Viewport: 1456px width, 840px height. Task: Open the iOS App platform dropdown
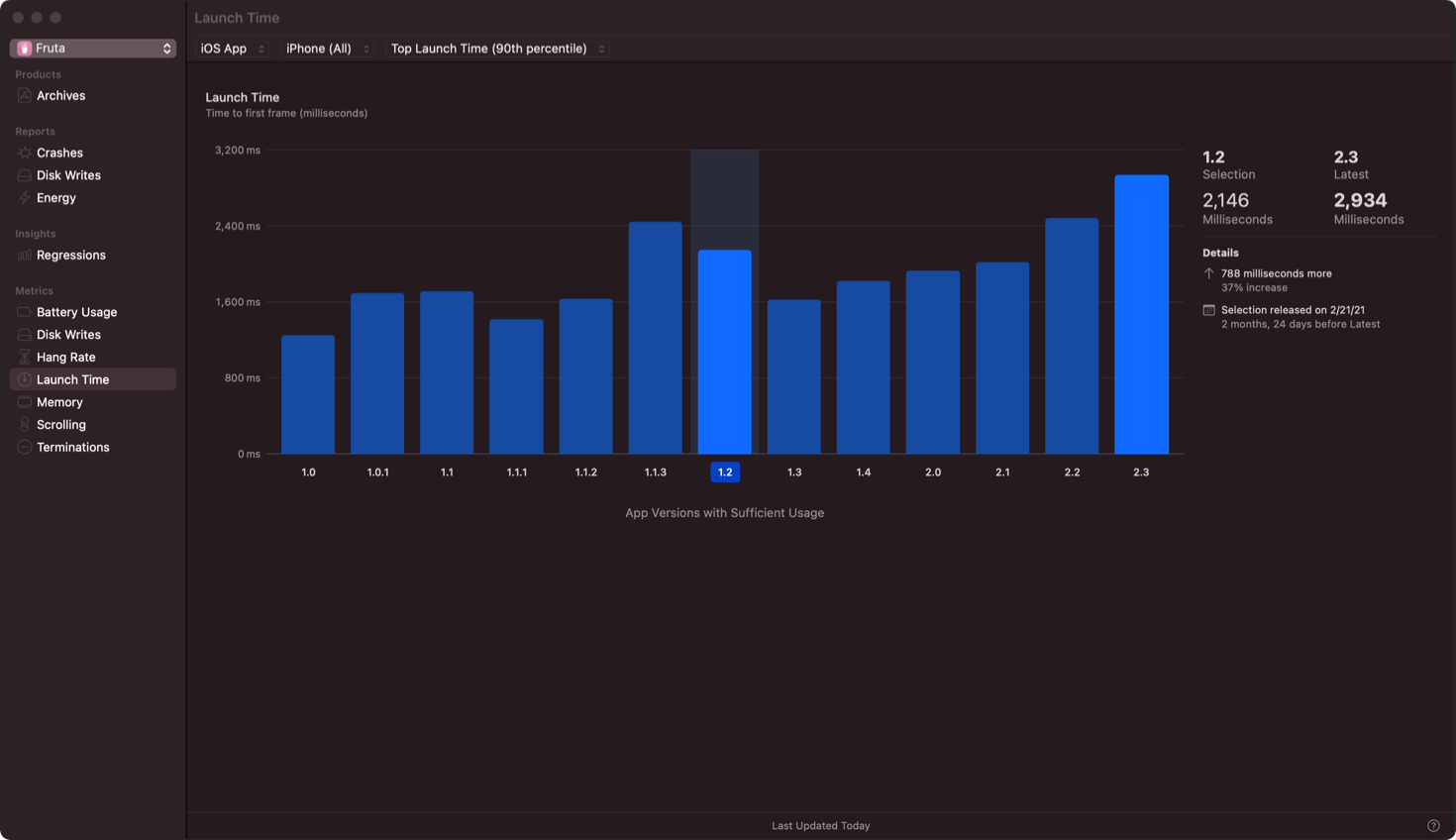pyautogui.click(x=233, y=49)
